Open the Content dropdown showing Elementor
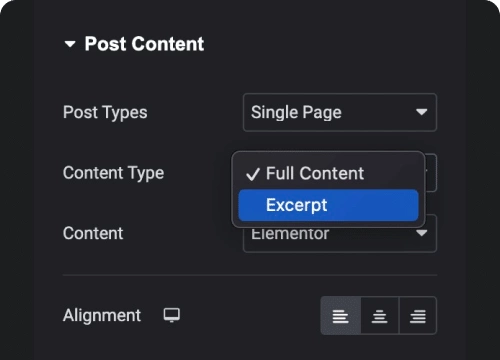 click(340, 240)
